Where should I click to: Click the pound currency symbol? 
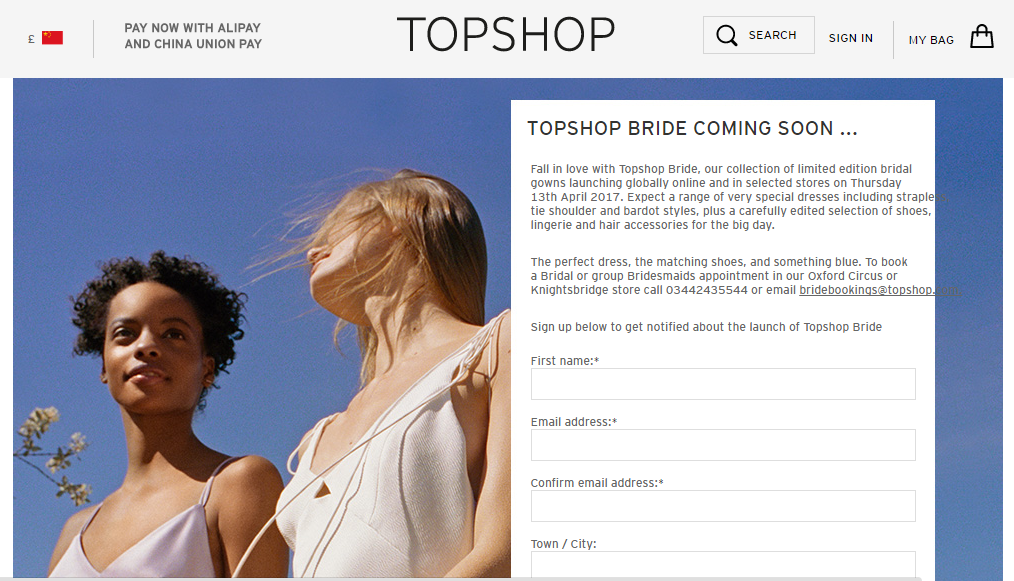pyautogui.click(x=31, y=39)
